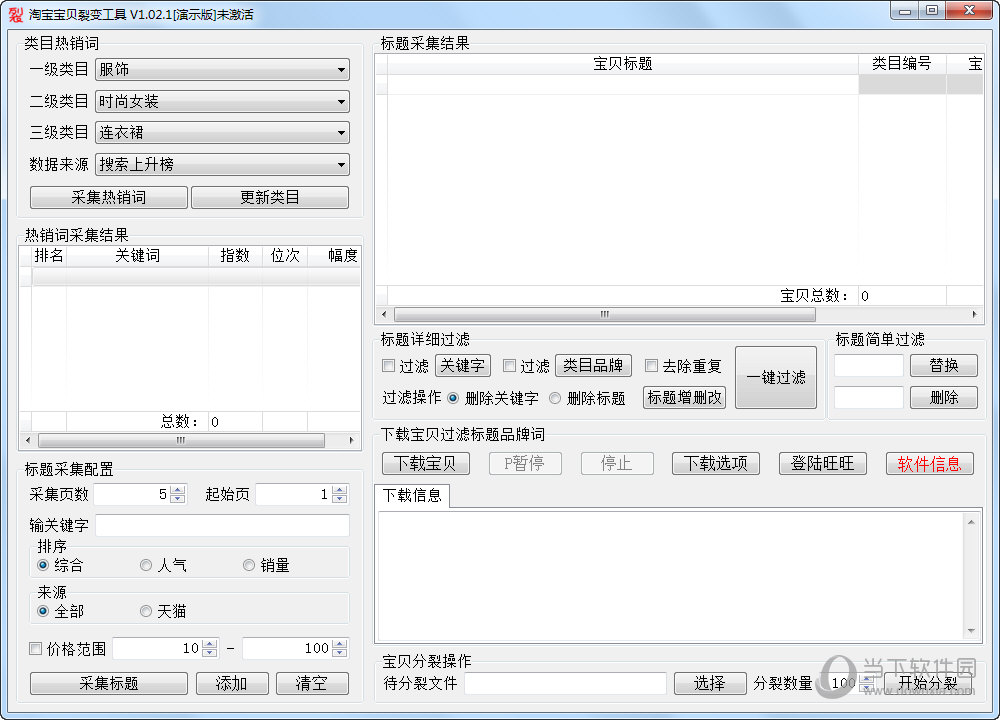Screen dimensions: 1000x720
Task: Click the hot-word results scrollbar right arrow
Action: tap(351, 440)
